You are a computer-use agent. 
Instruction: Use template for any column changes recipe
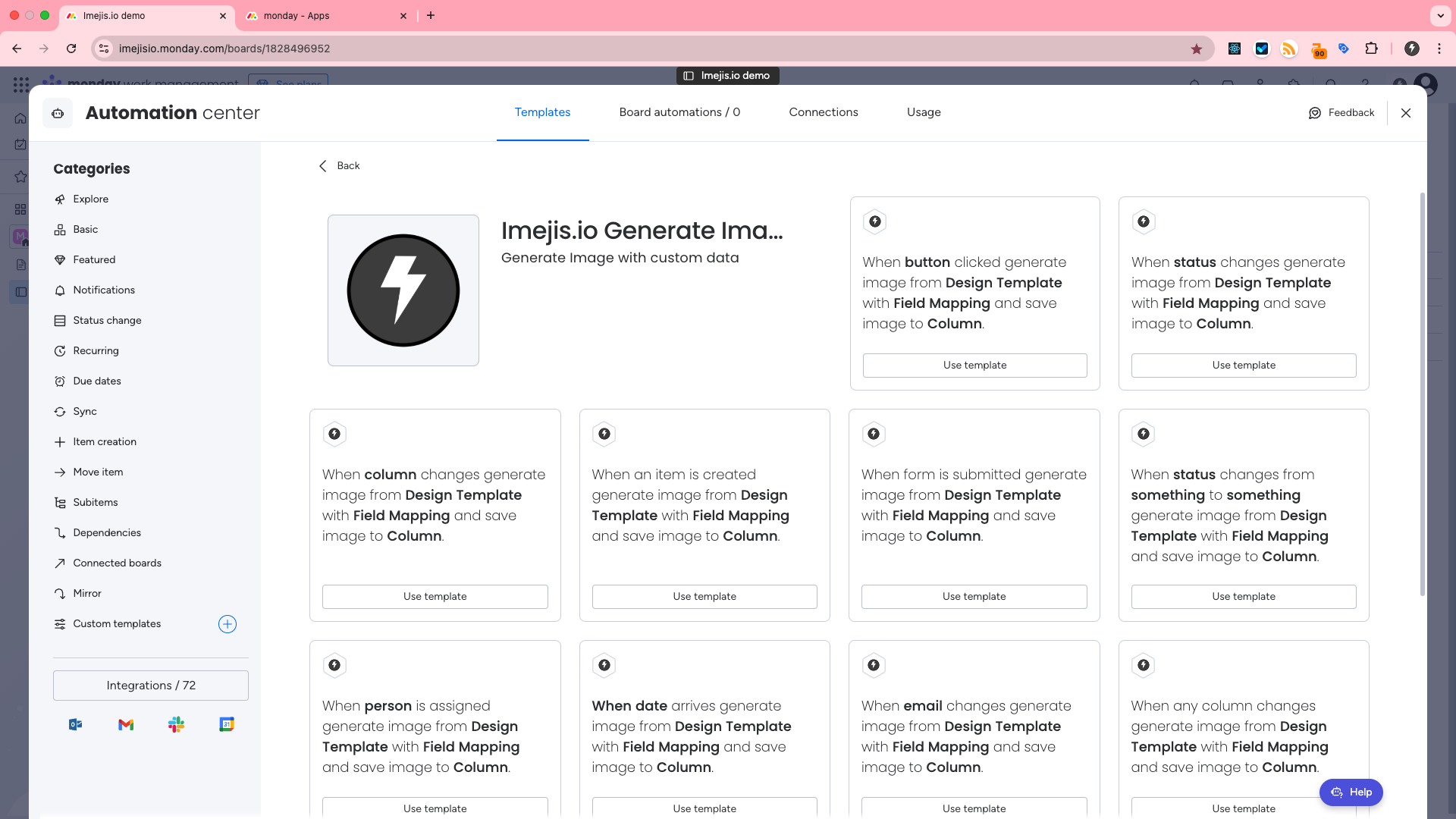coord(1244,808)
